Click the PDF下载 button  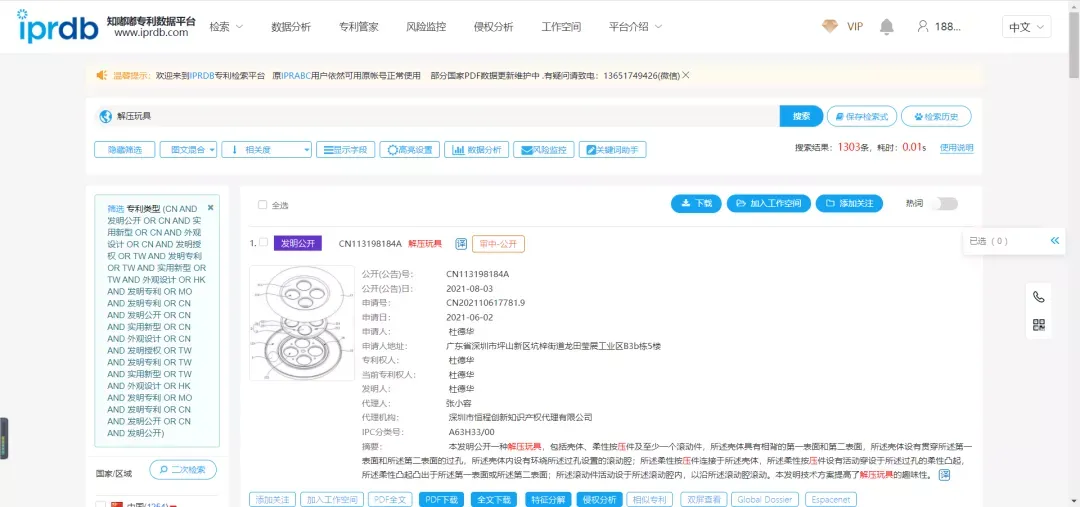pos(441,499)
